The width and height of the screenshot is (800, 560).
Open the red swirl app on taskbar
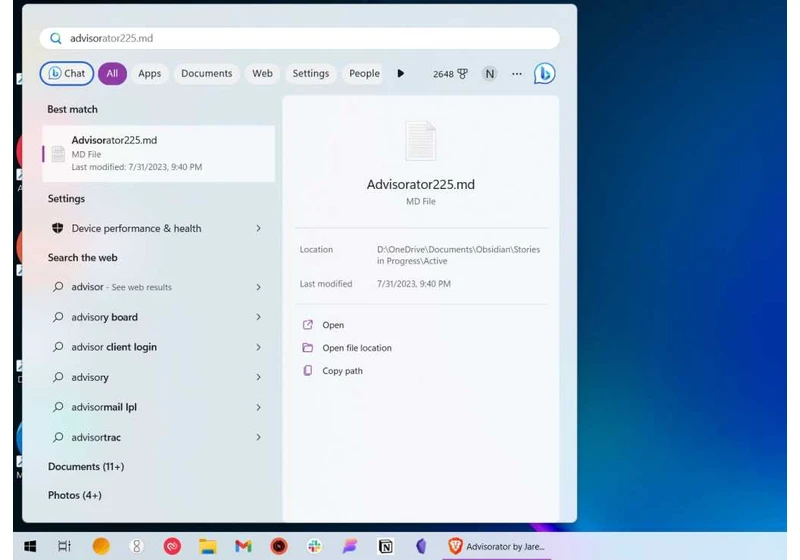172,547
